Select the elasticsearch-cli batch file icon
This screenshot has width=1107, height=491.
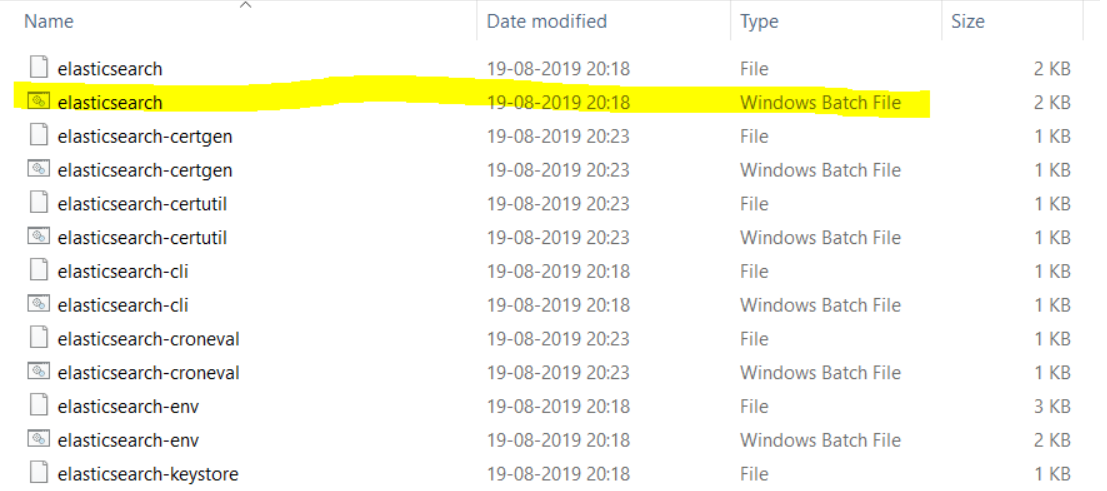click(x=39, y=304)
